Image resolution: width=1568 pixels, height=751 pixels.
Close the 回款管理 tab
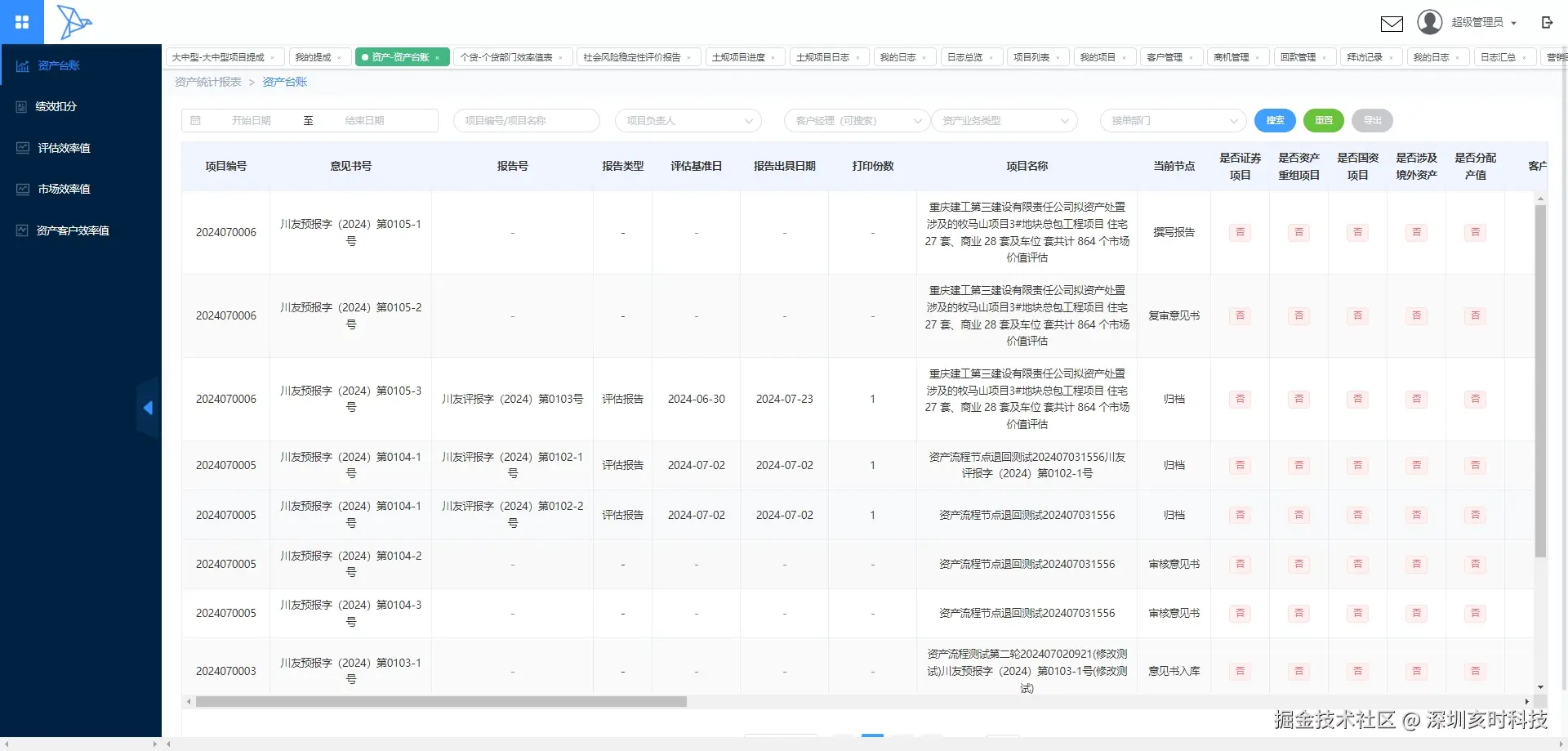[1325, 57]
